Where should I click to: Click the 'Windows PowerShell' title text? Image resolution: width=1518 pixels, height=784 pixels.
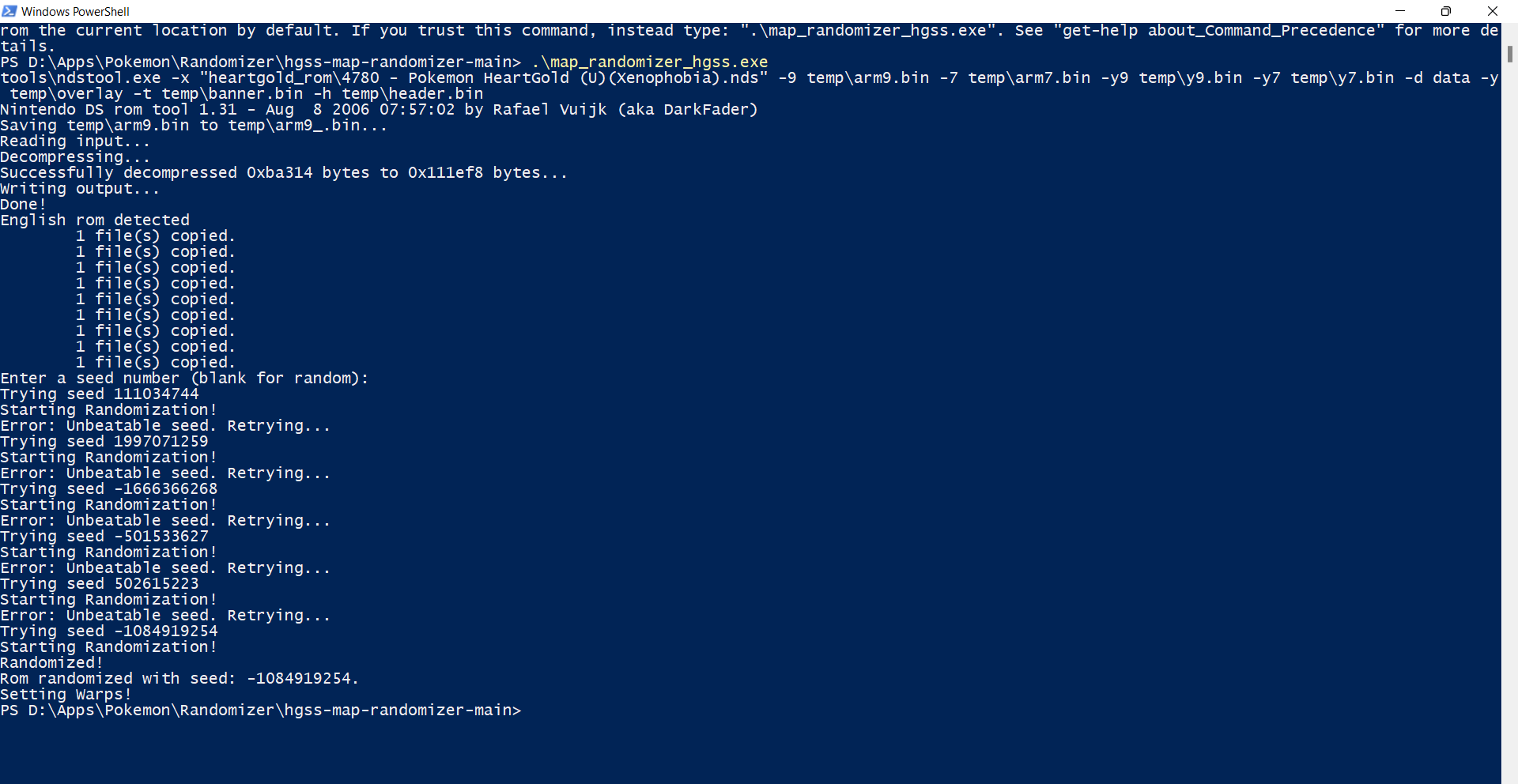[75, 11]
